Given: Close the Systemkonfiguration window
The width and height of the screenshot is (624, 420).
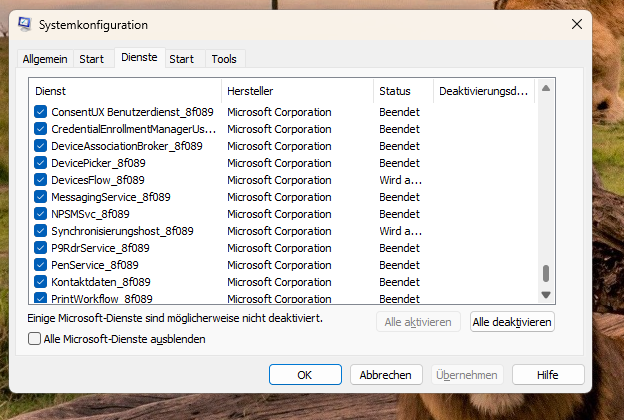Looking at the screenshot, I should (x=577, y=24).
